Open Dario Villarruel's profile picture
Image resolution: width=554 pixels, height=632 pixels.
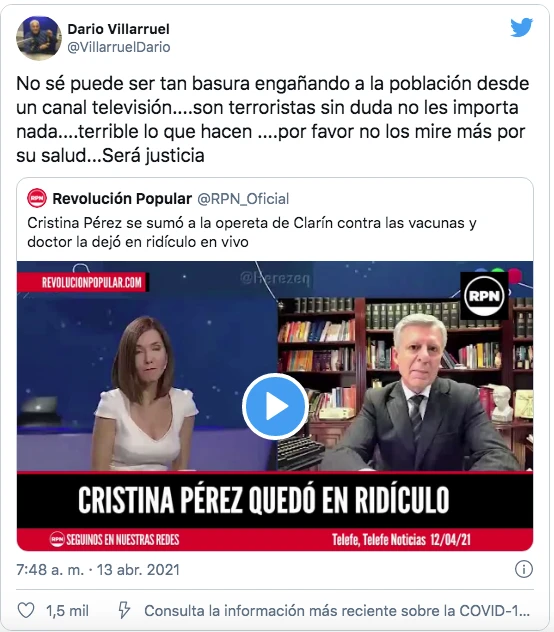39,38
